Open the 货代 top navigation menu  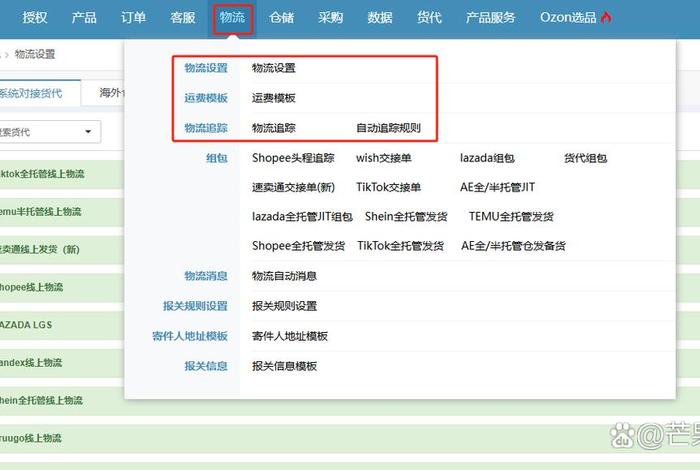[429, 17]
